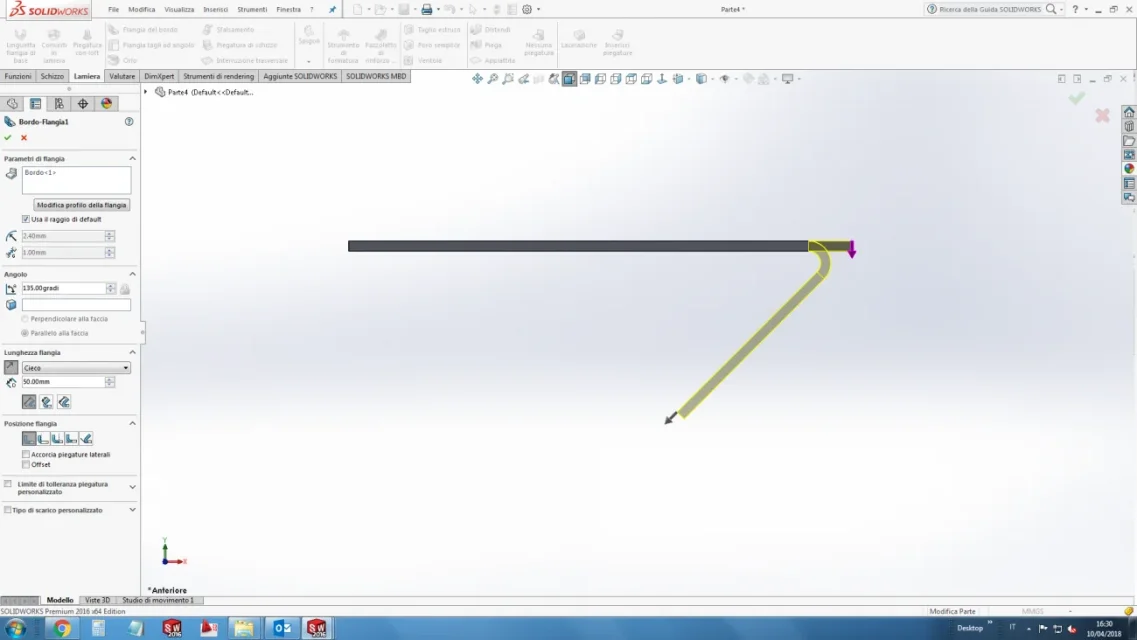1137x640 pixels.
Task: Select first flange length measurement option icon
Action: click(x=29, y=402)
